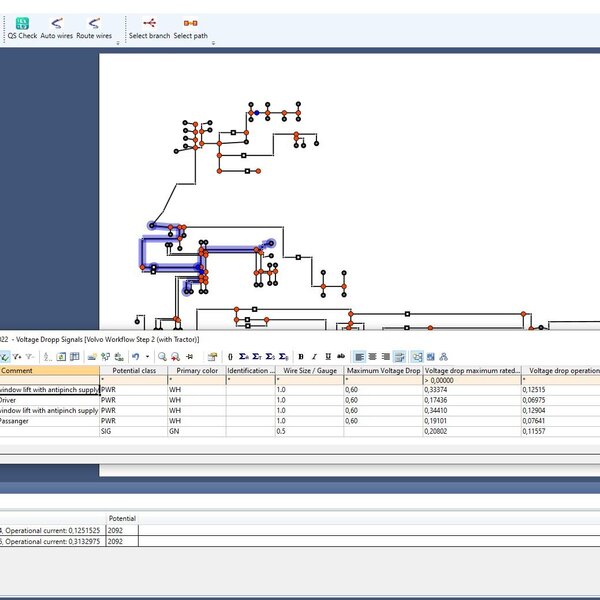600x600 pixels.
Task: Click the Italic formatting icon
Action: click(x=314, y=356)
